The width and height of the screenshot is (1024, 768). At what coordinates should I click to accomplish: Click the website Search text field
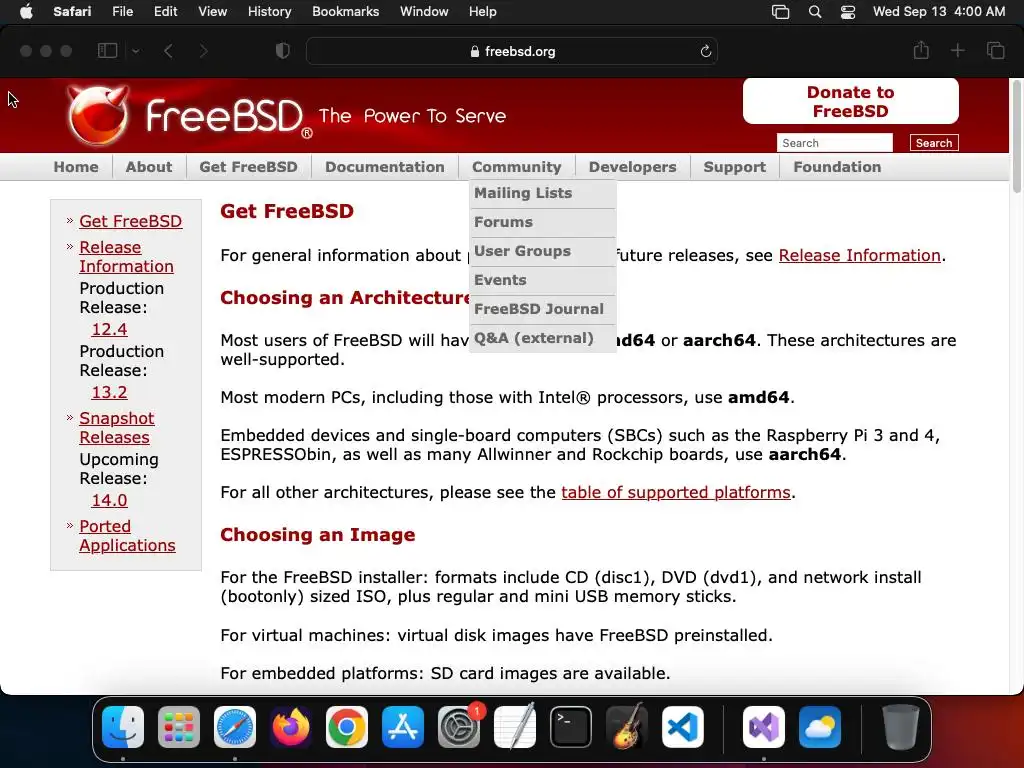tap(835, 143)
